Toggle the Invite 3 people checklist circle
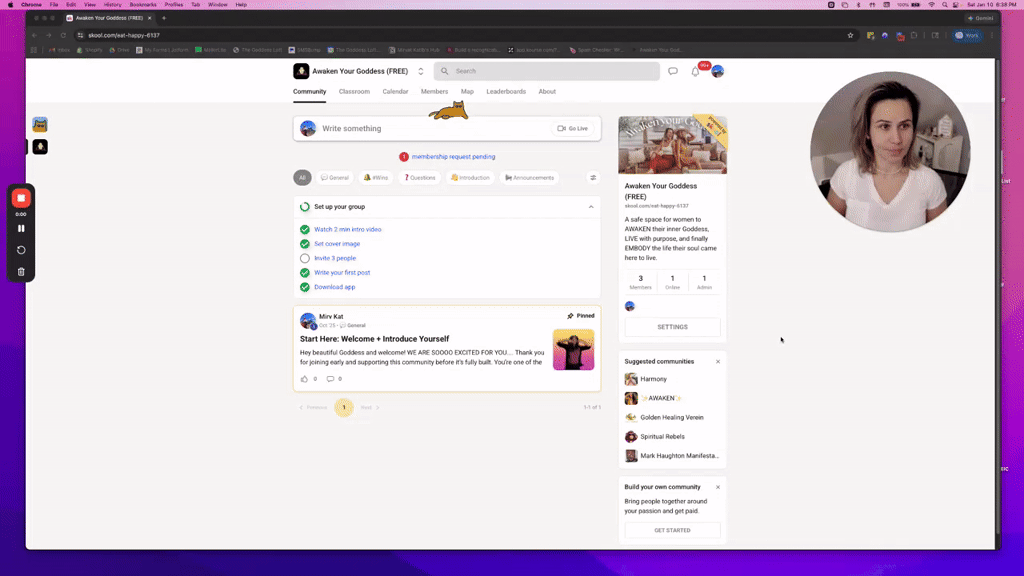 click(305, 258)
